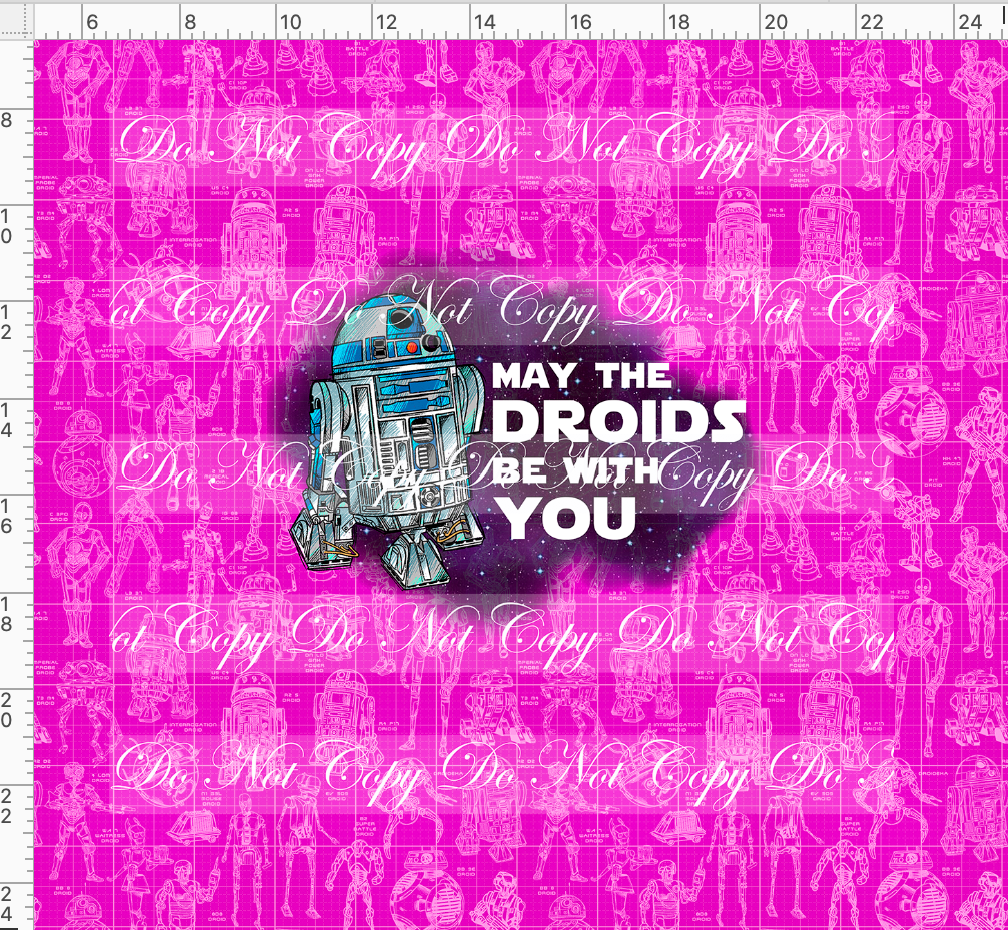Click the ruler origin box in the corner
This screenshot has height=930, width=1008.
[17, 22]
